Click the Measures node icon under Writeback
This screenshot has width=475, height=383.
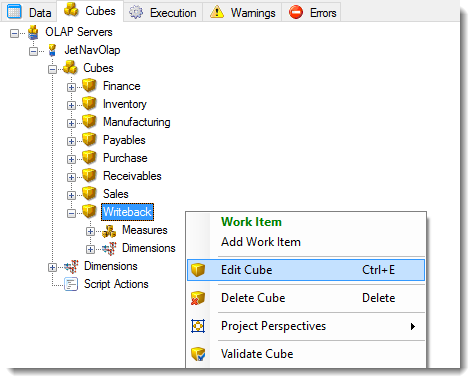(x=109, y=231)
